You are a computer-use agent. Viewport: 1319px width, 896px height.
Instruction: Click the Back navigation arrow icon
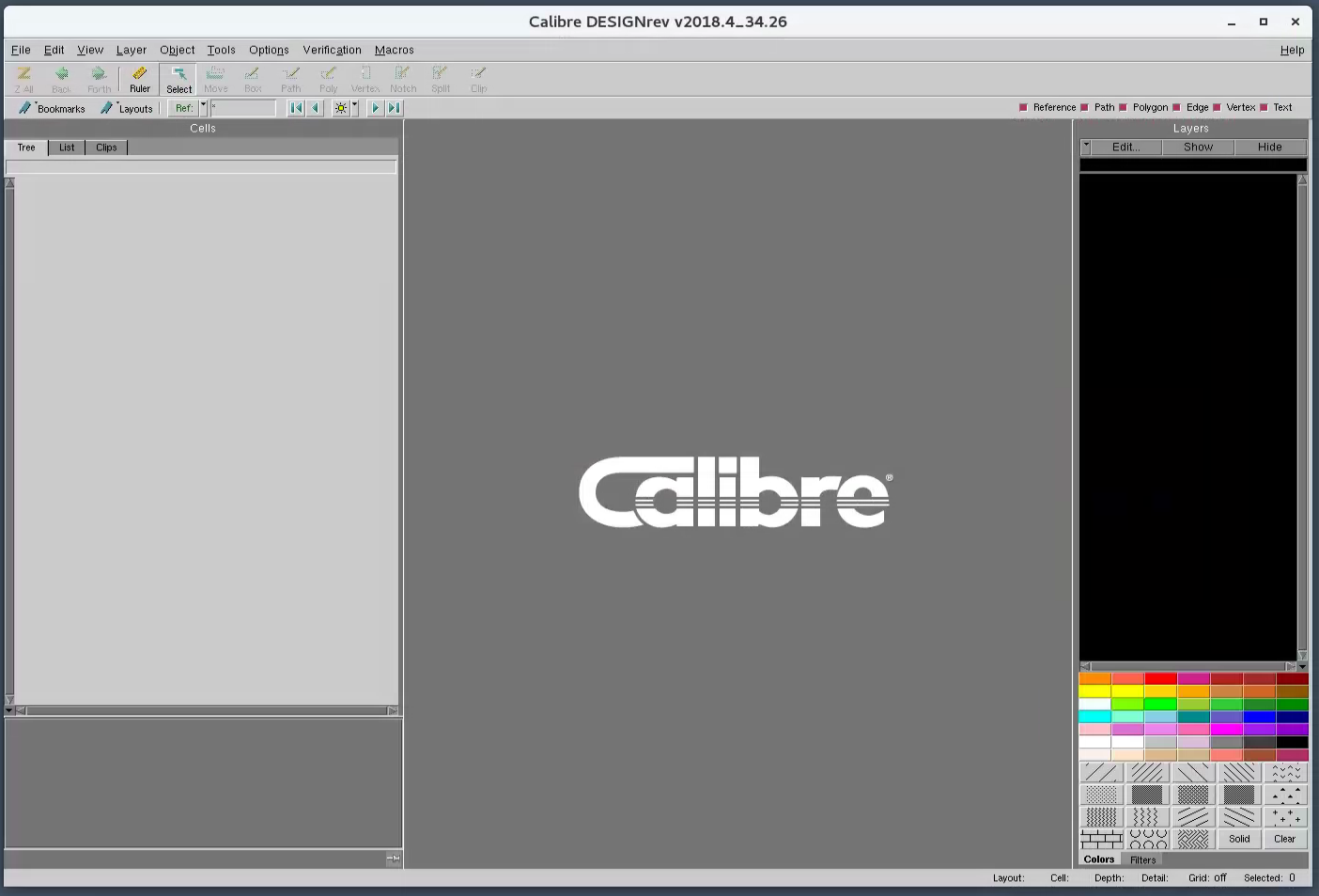pos(61,78)
